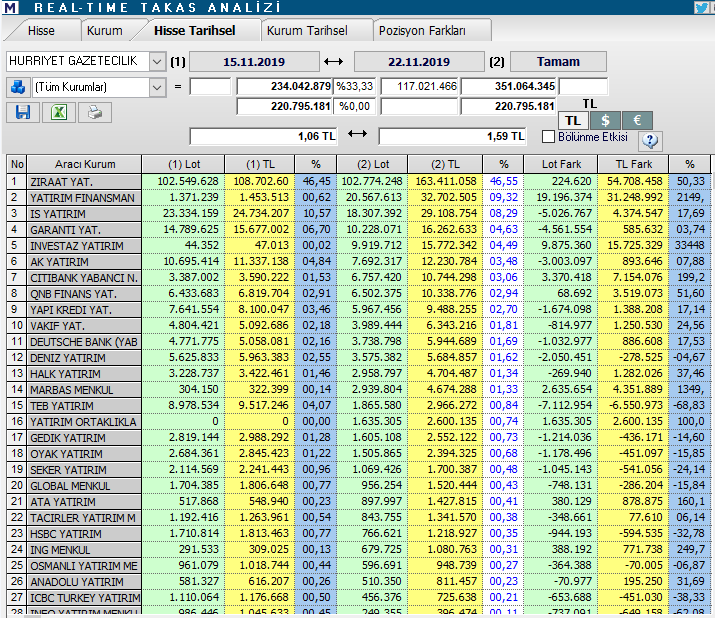Click the 22.11.2019 end date button
The width and height of the screenshot is (715, 618).
[x=419, y=62]
